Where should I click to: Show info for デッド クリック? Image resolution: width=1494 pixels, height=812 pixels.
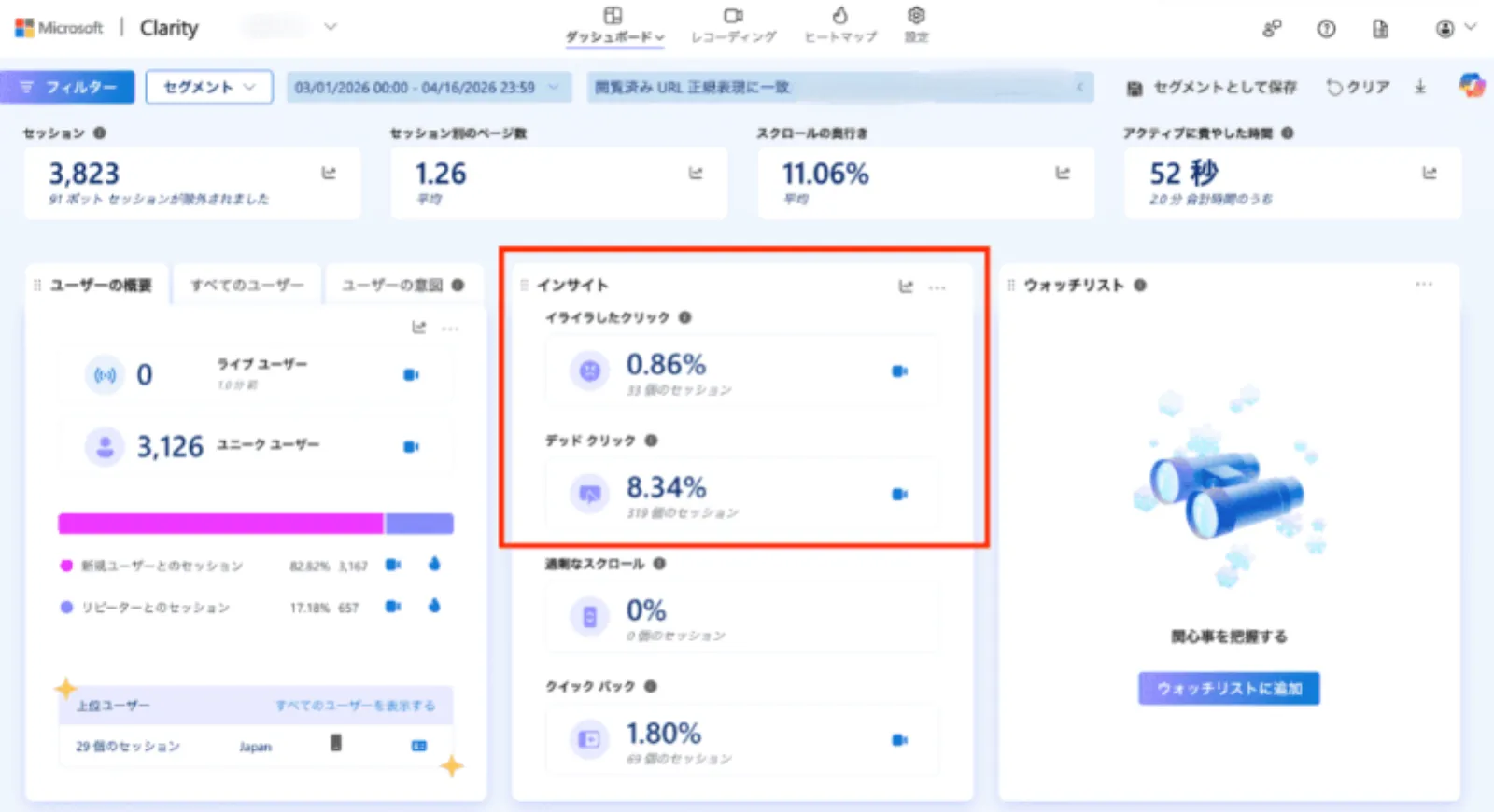652,441
